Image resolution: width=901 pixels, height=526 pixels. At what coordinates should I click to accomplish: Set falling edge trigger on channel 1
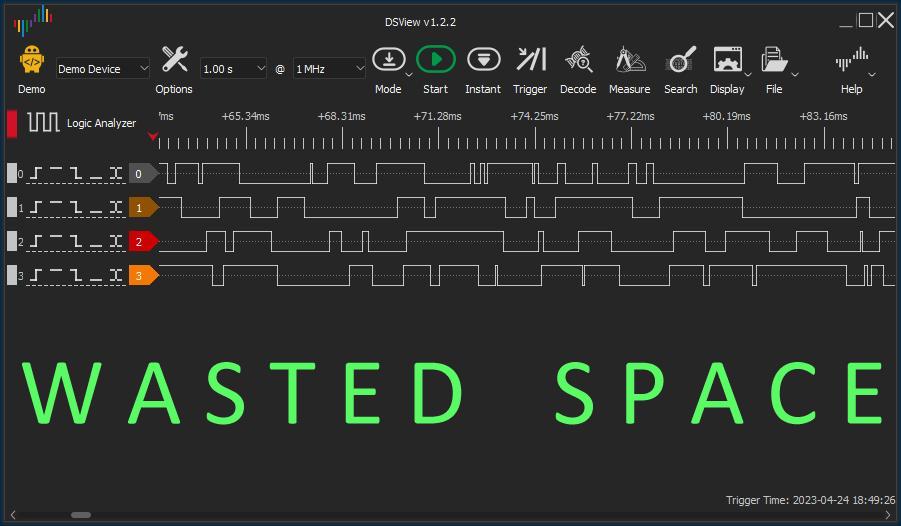coord(76,208)
